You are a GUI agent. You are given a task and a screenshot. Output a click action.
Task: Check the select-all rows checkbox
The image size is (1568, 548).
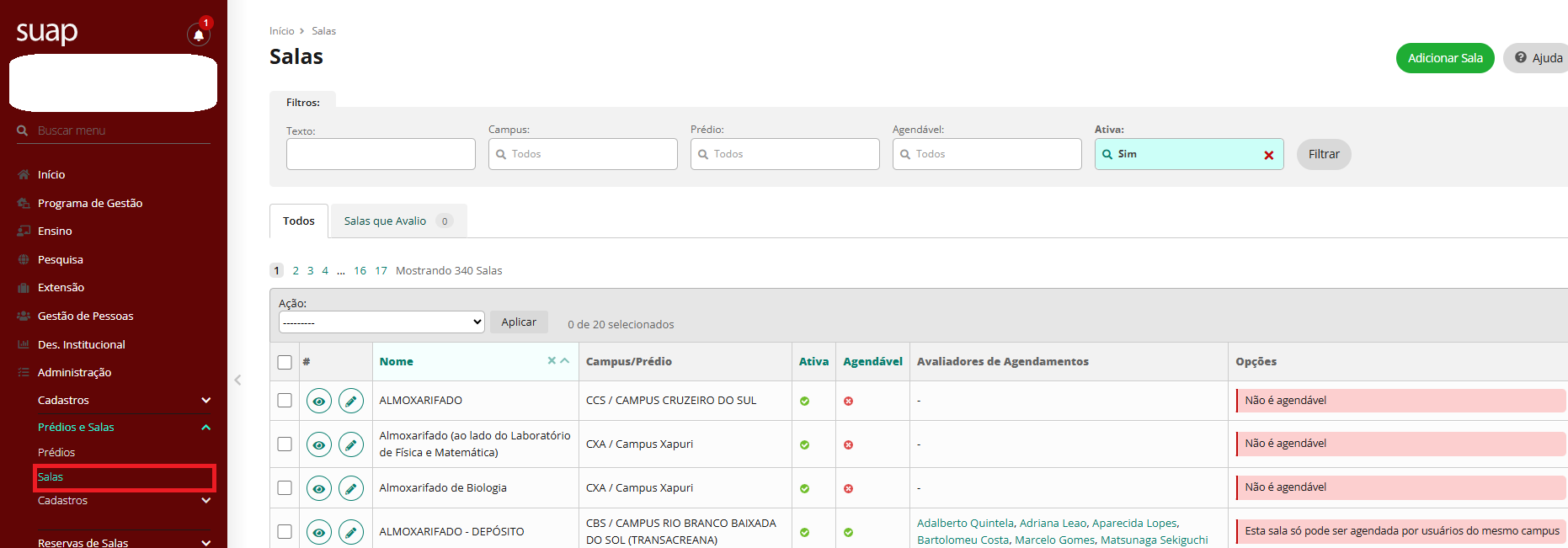point(285,362)
